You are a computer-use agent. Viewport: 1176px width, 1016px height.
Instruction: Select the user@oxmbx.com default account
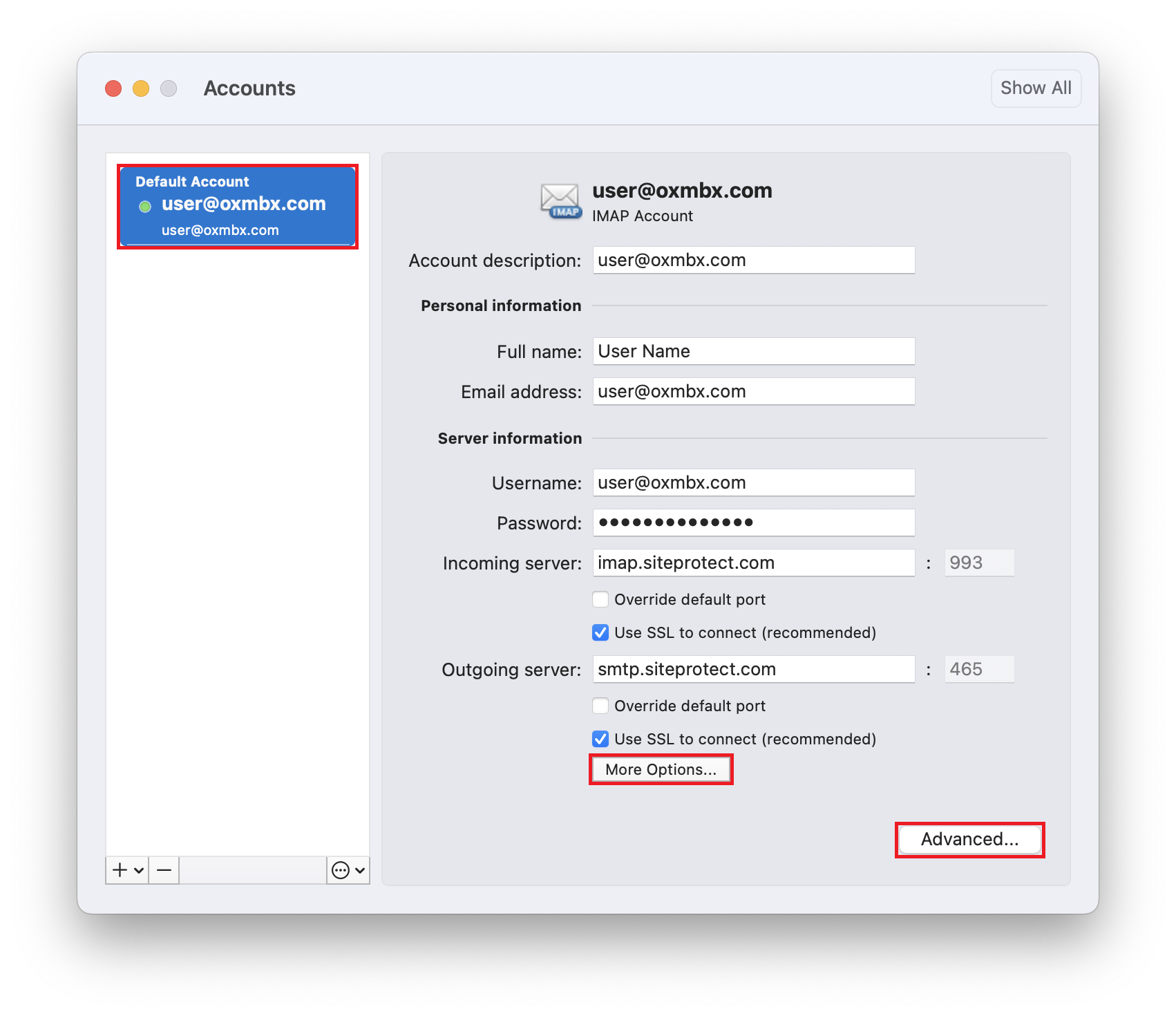[x=238, y=206]
